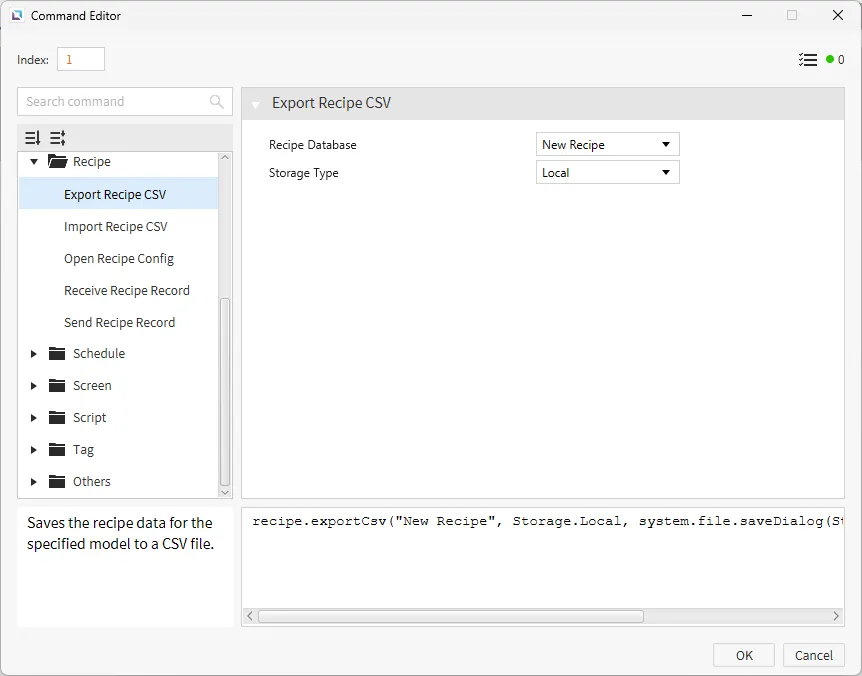Expand the Screen command group
The width and height of the screenshot is (862, 676).
(34, 386)
